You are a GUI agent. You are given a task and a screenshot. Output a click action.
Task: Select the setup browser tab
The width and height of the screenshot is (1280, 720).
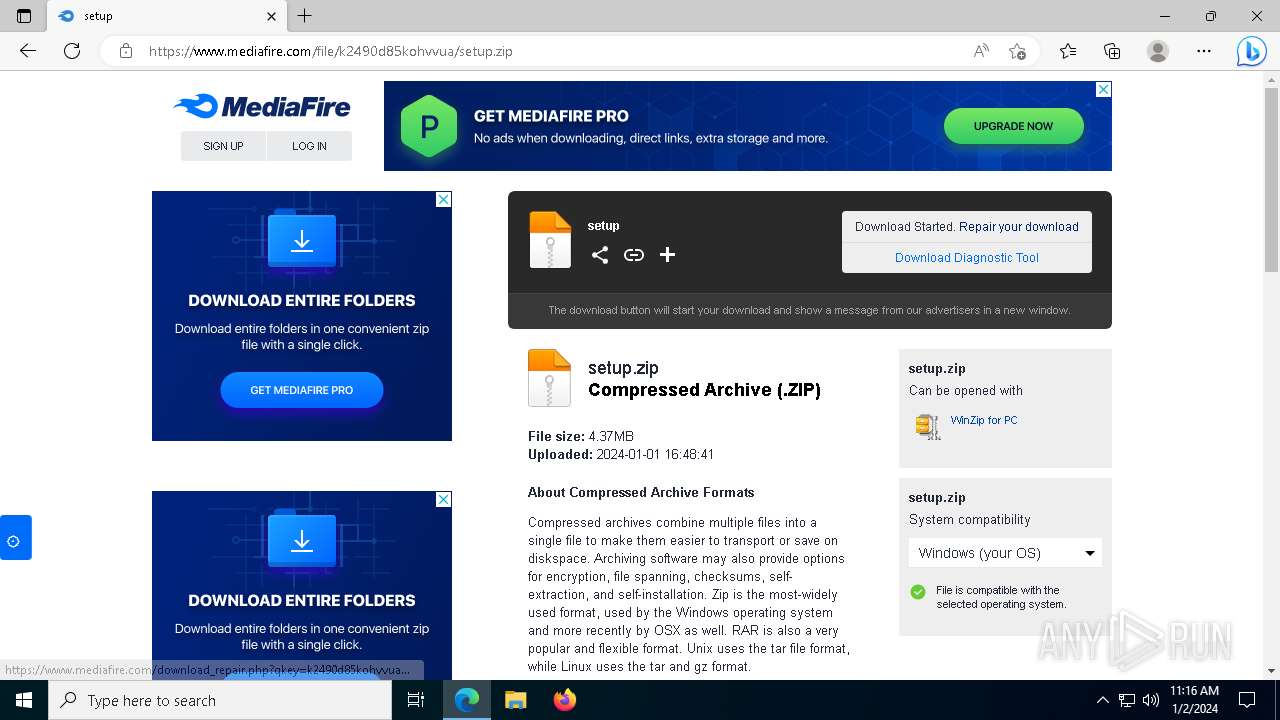click(x=167, y=16)
